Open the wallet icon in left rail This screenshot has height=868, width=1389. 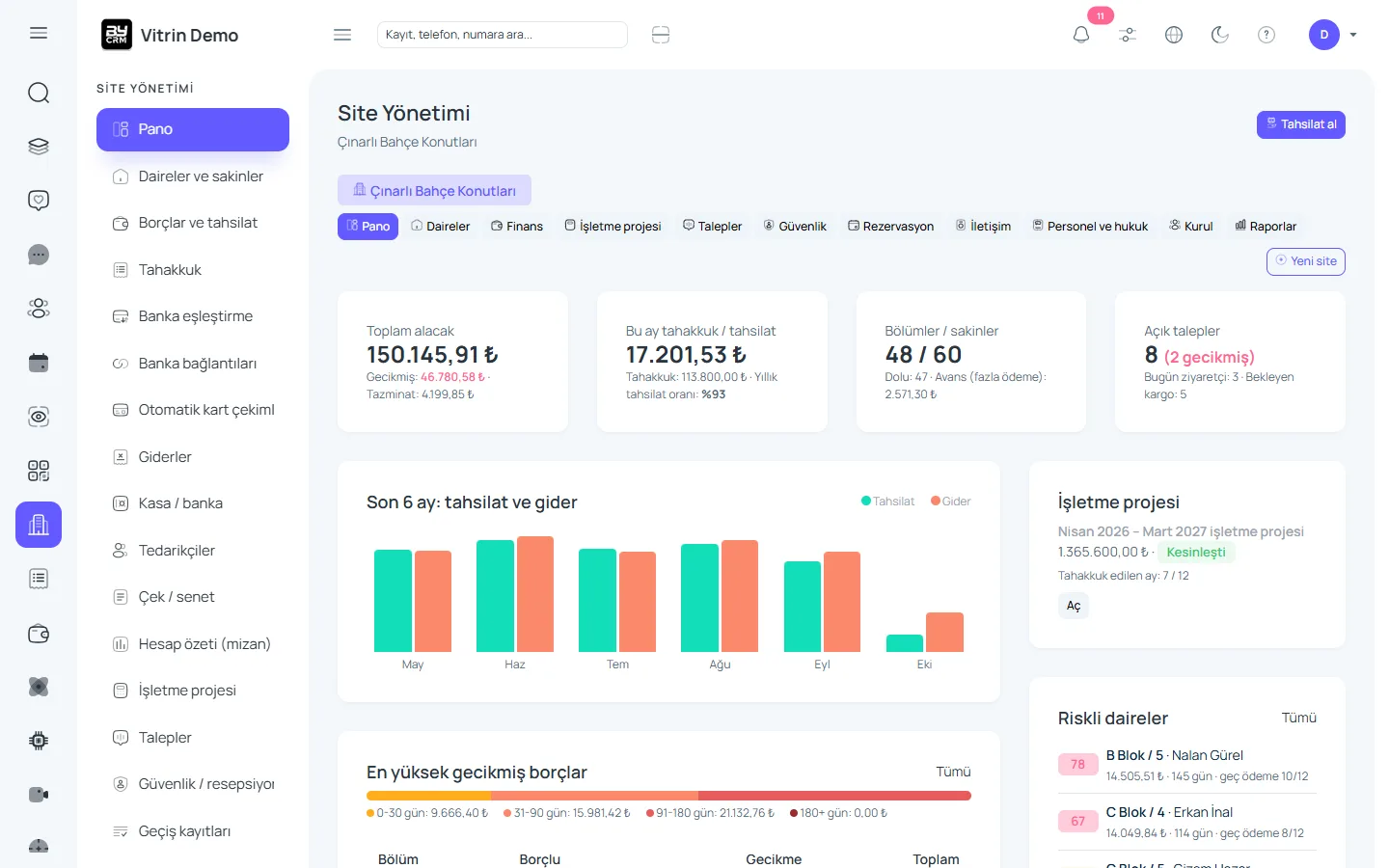(x=39, y=634)
